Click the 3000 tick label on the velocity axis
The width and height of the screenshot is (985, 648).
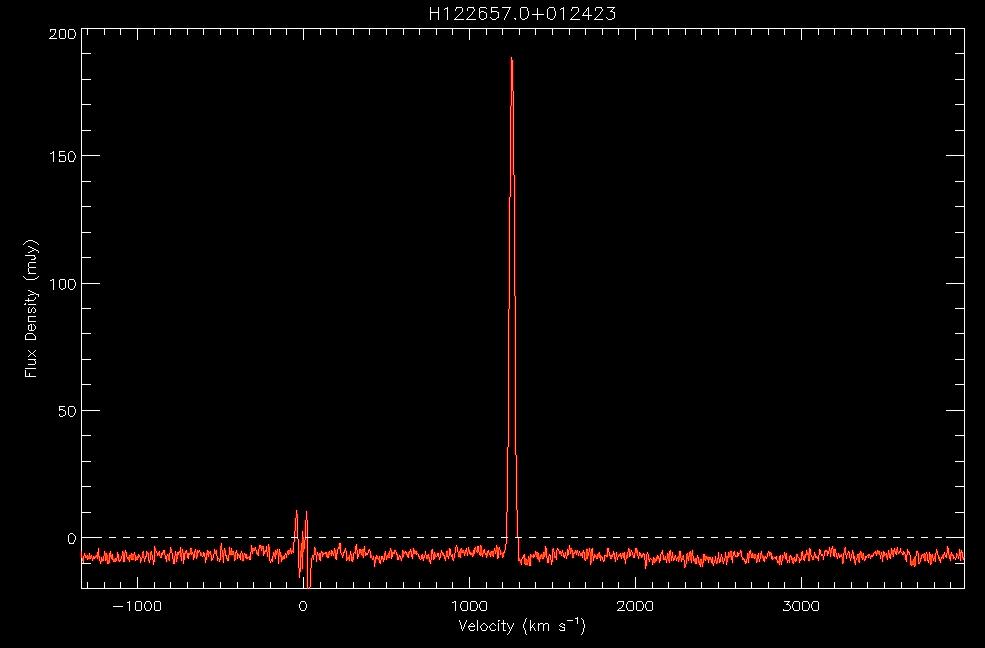point(800,606)
